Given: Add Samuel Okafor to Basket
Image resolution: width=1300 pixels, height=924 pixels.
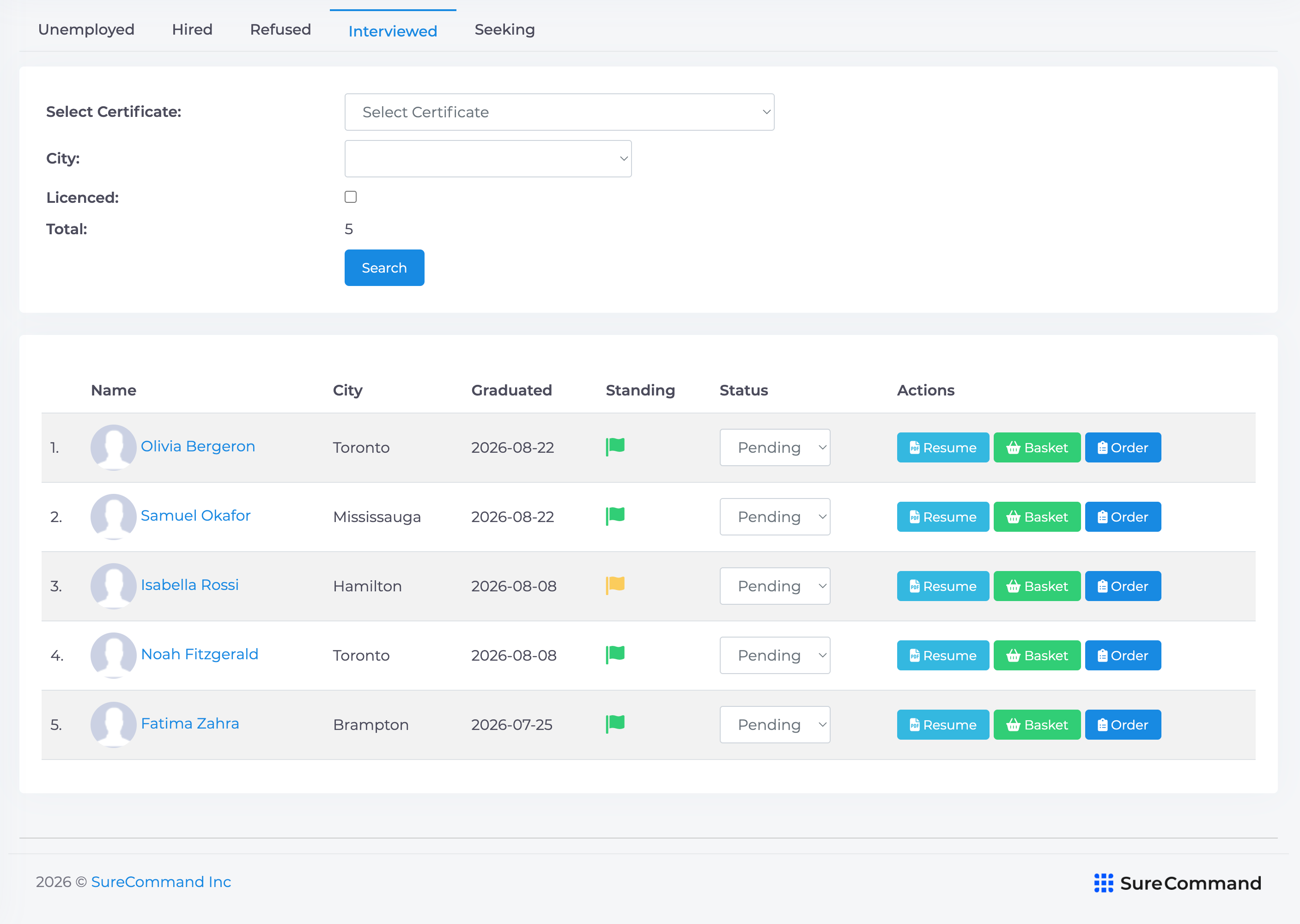Looking at the screenshot, I should pyautogui.click(x=1037, y=517).
